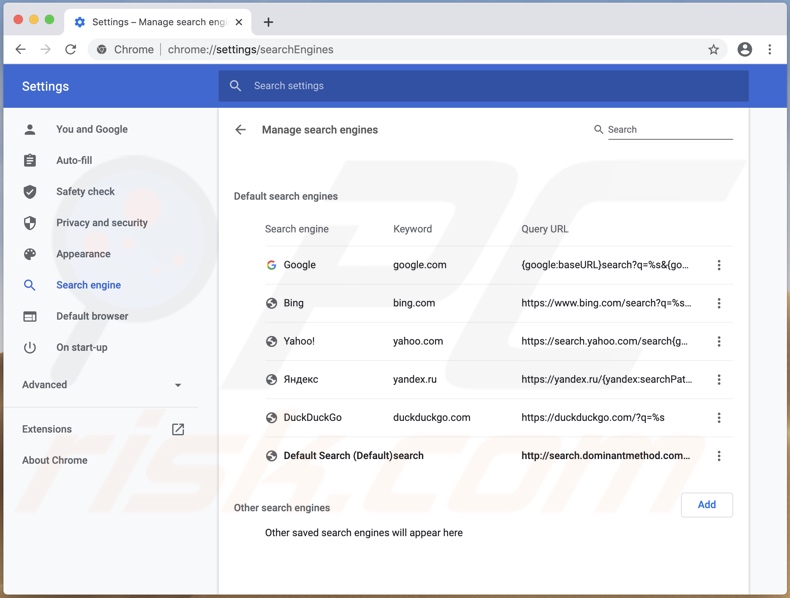Open more actions for Яндекс
This screenshot has height=598, width=790.
point(719,379)
